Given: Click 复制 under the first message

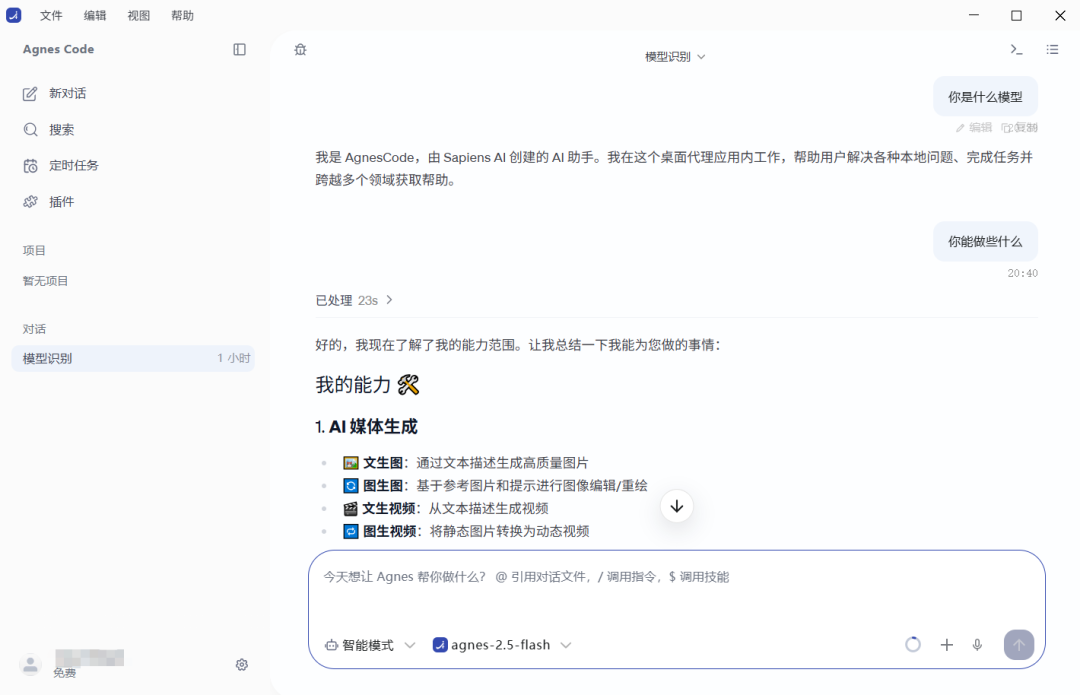Looking at the screenshot, I should tap(1019, 127).
